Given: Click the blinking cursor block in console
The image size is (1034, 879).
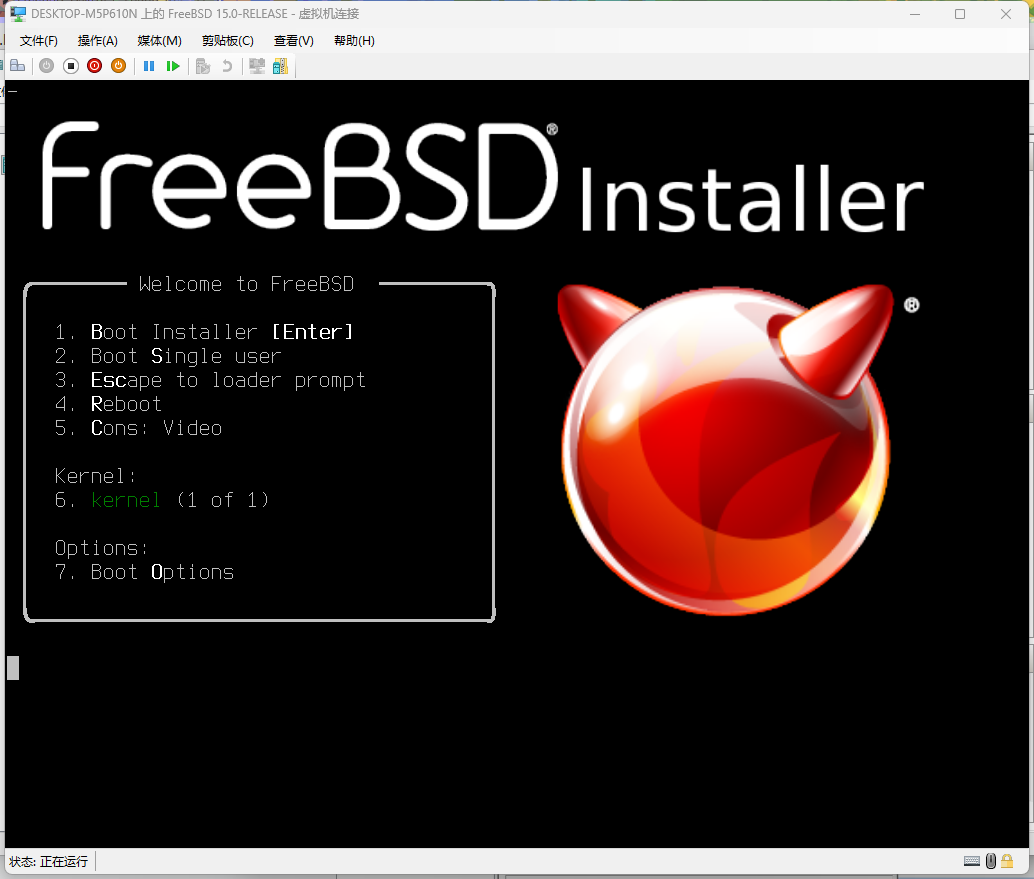Looking at the screenshot, I should (13, 668).
